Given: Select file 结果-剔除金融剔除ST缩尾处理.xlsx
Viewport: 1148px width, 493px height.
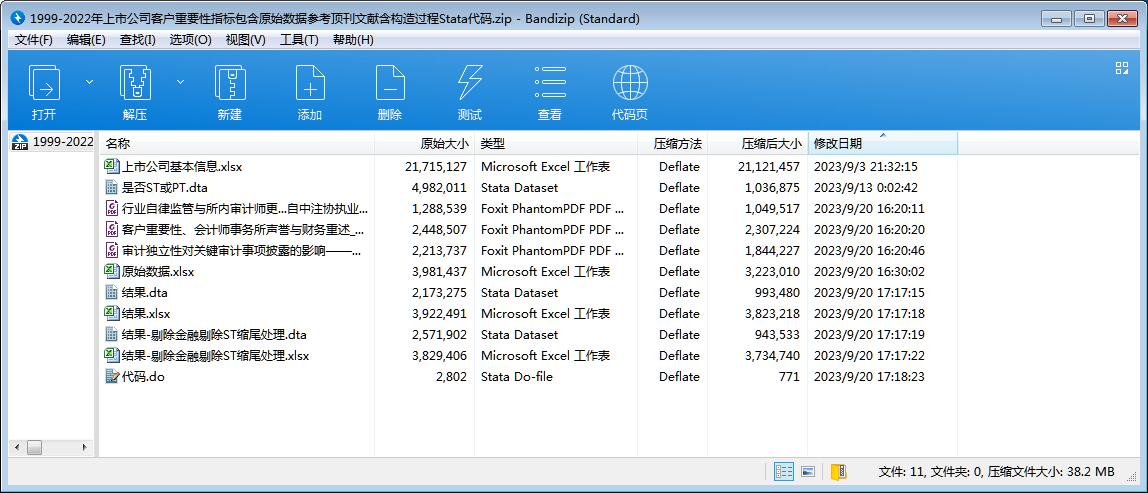Looking at the screenshot, I should [215, 356].
